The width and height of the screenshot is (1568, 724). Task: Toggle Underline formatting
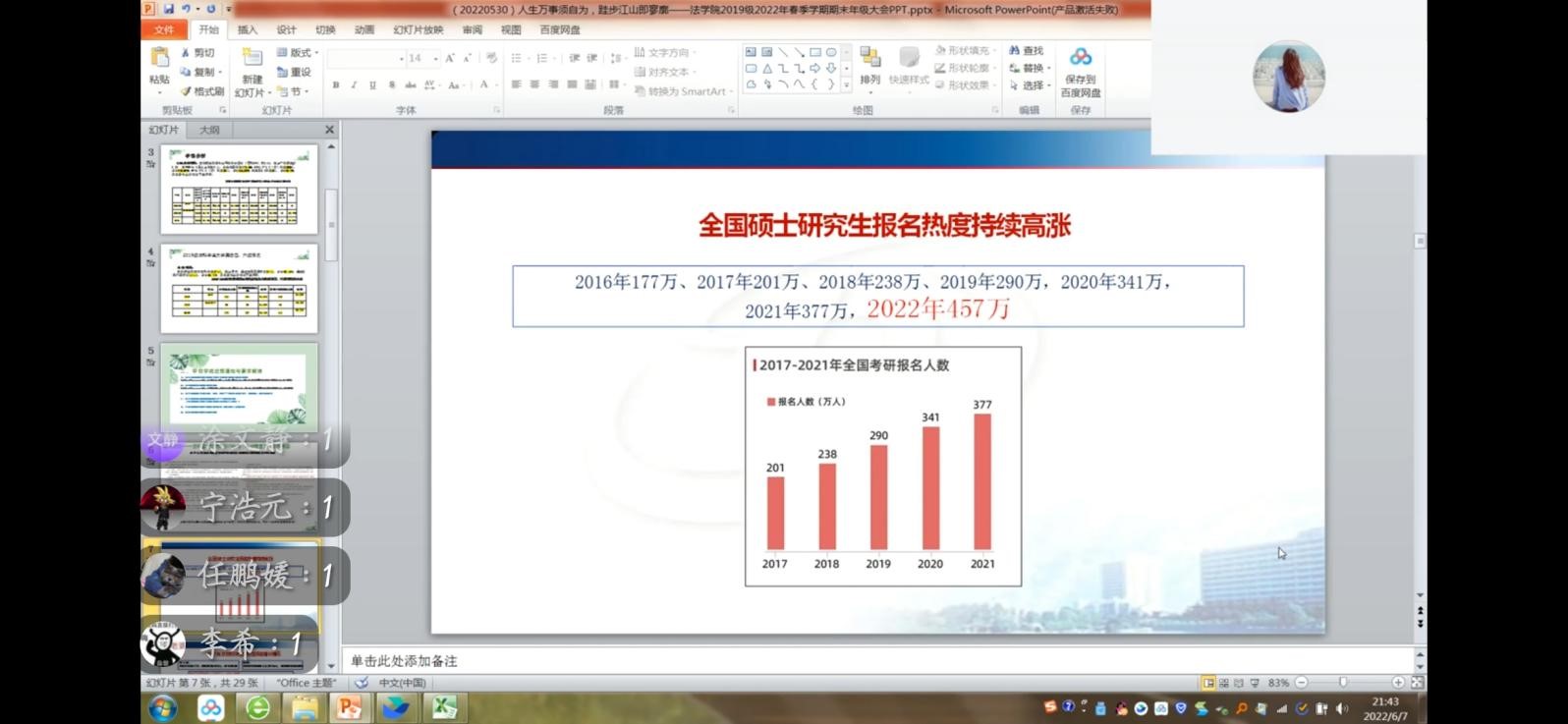click(x=372, y=85)
